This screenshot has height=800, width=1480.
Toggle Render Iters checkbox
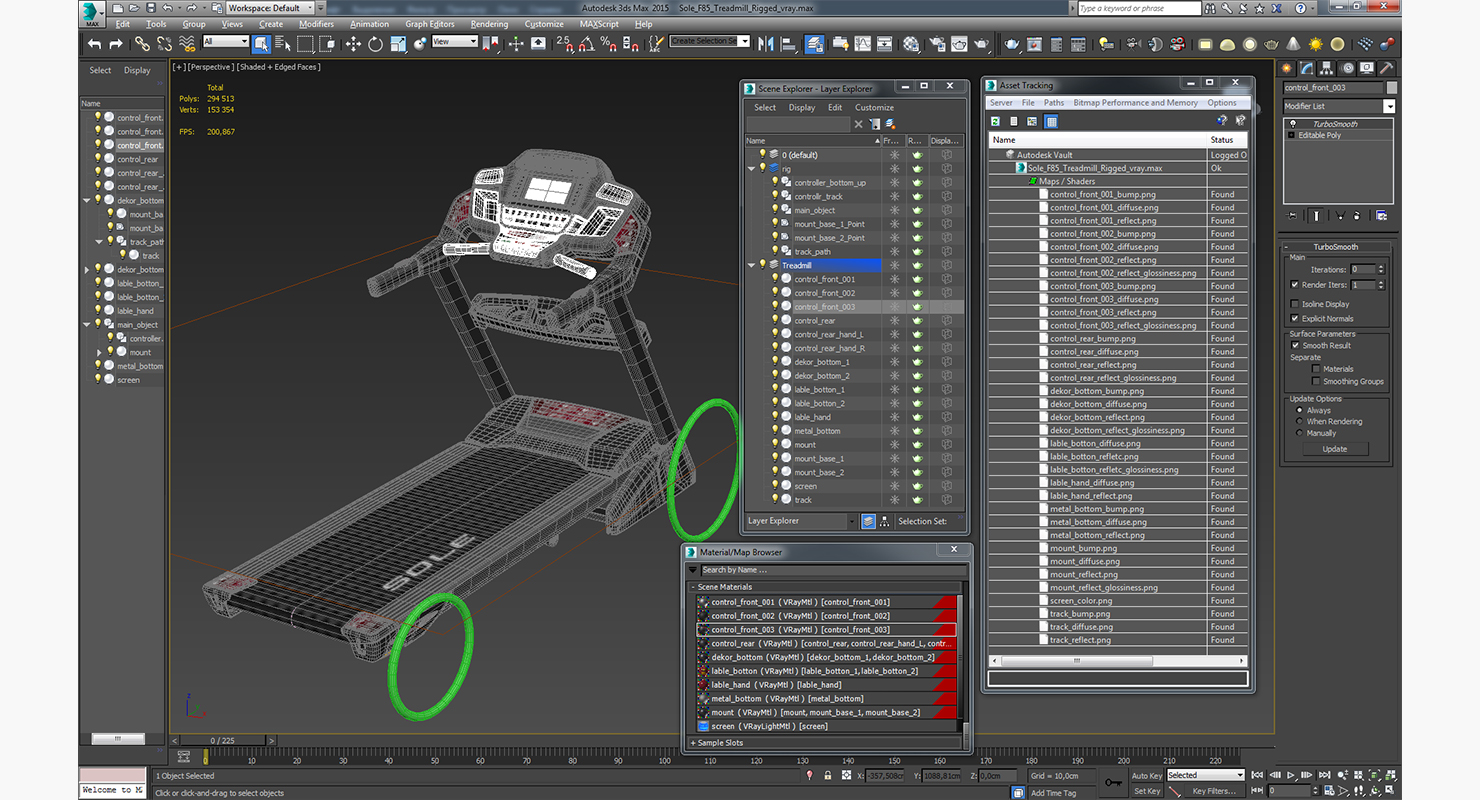click(1295, 285)
